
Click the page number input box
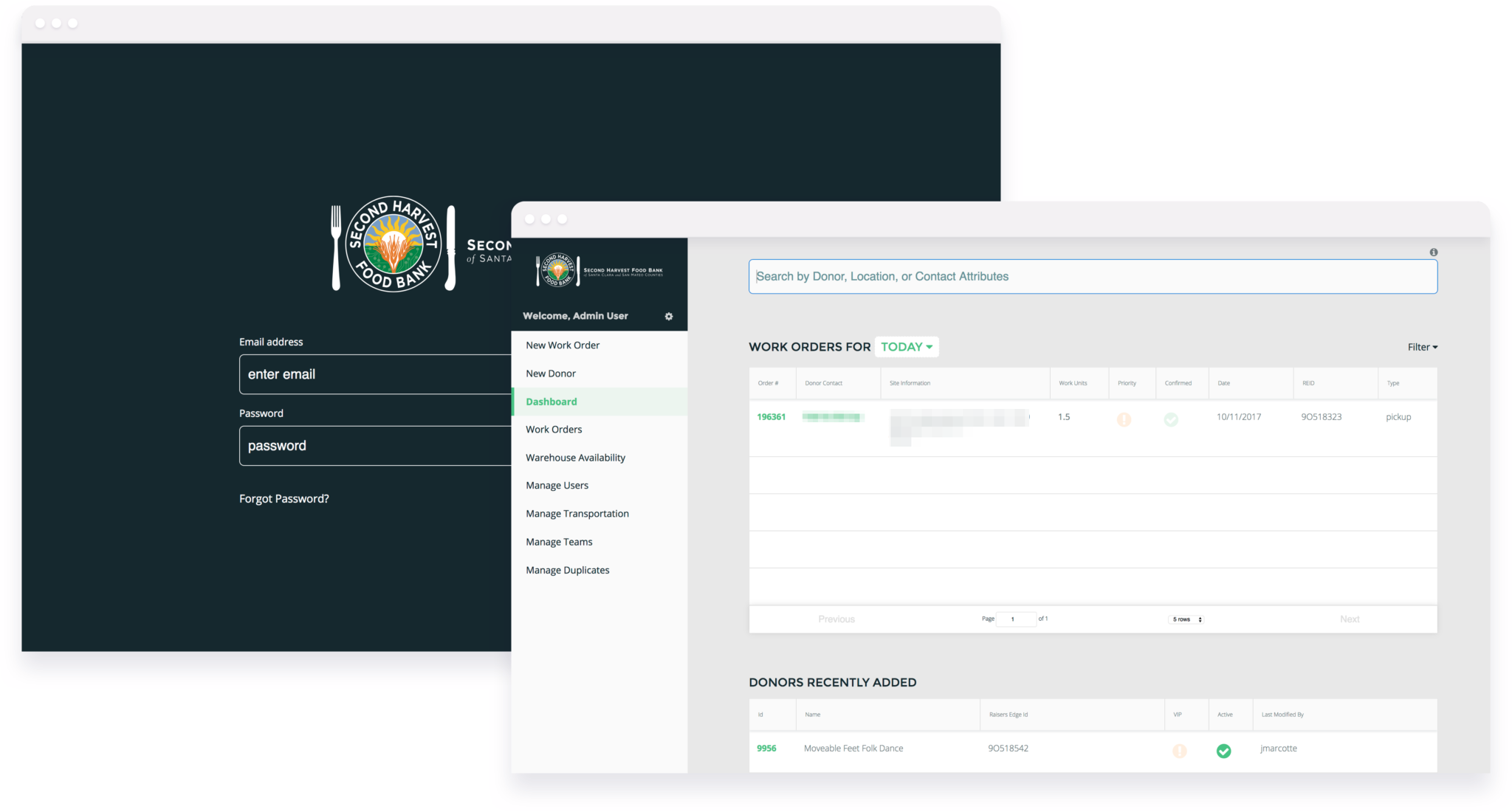point(1016,619)
